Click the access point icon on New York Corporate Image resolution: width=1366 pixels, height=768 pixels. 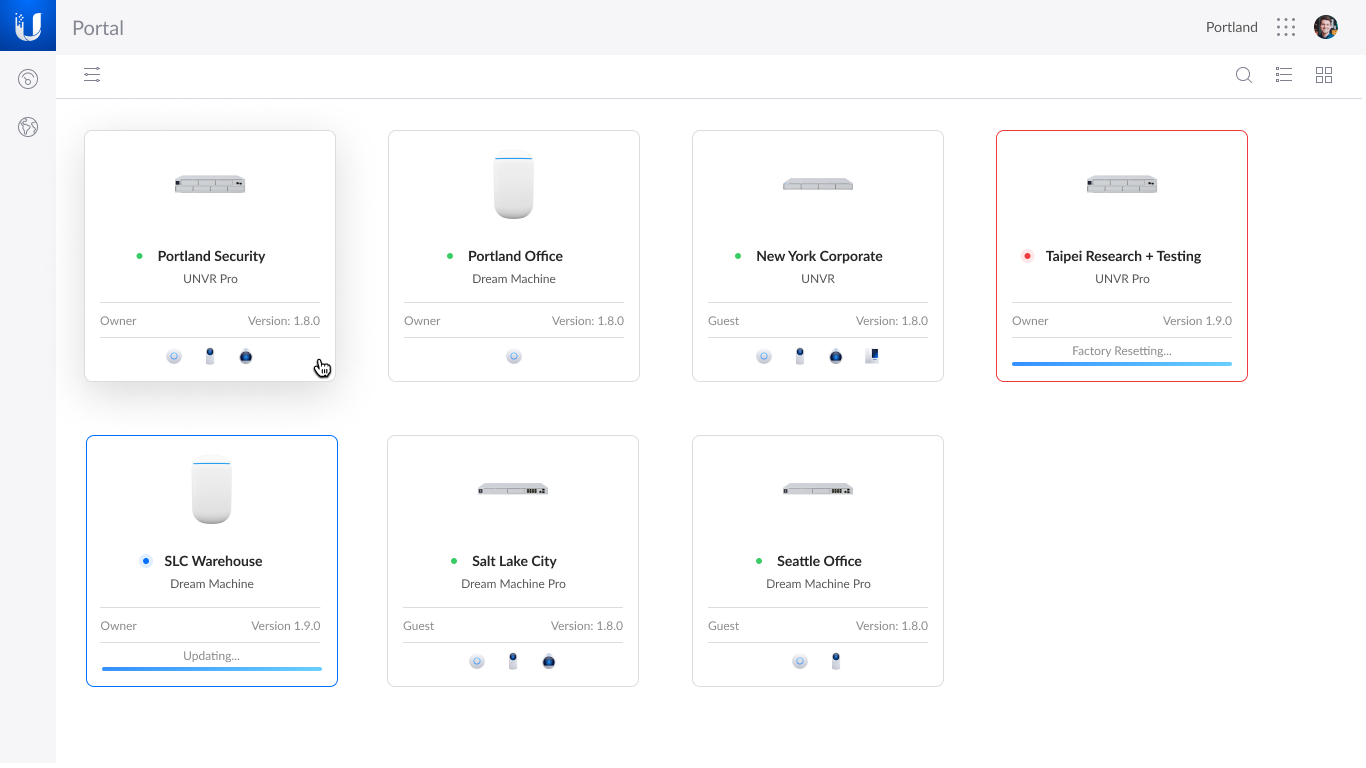point(764,356)
